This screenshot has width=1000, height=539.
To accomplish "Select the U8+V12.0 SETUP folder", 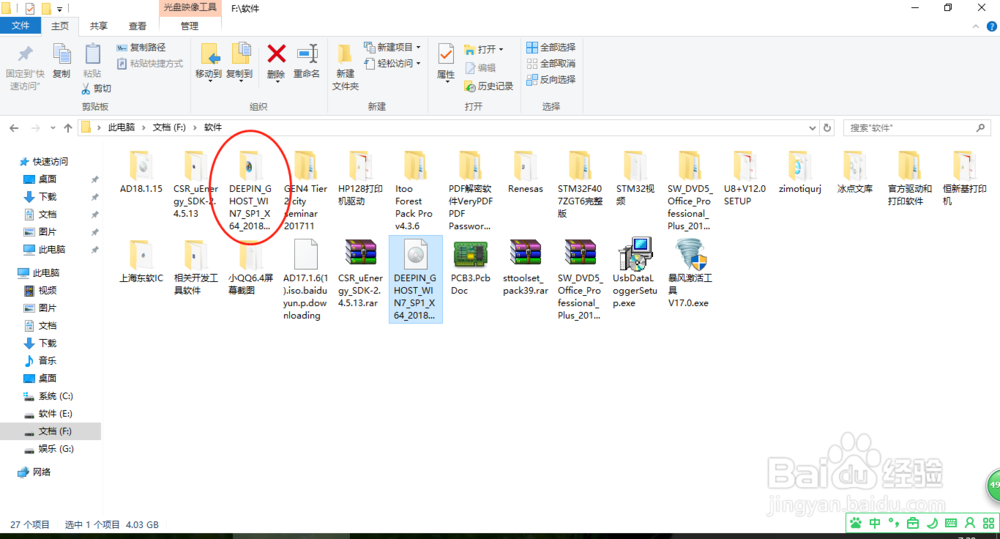I will (744, 178).
